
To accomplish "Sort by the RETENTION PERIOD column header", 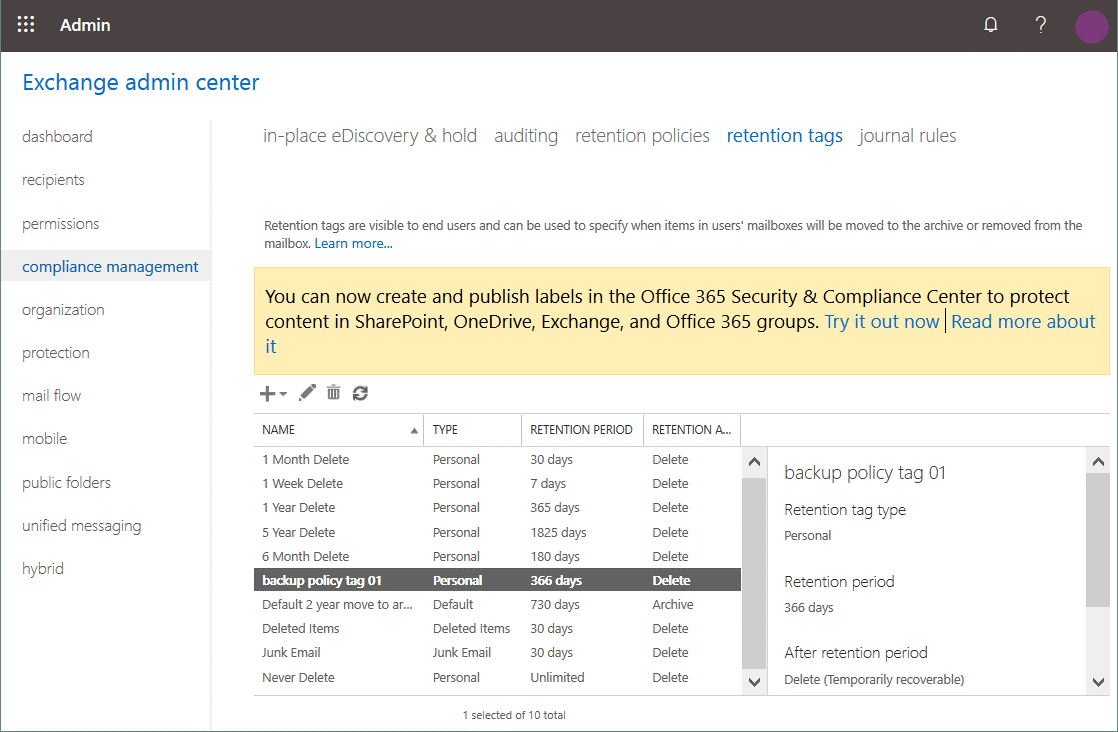I will (581, 430).
